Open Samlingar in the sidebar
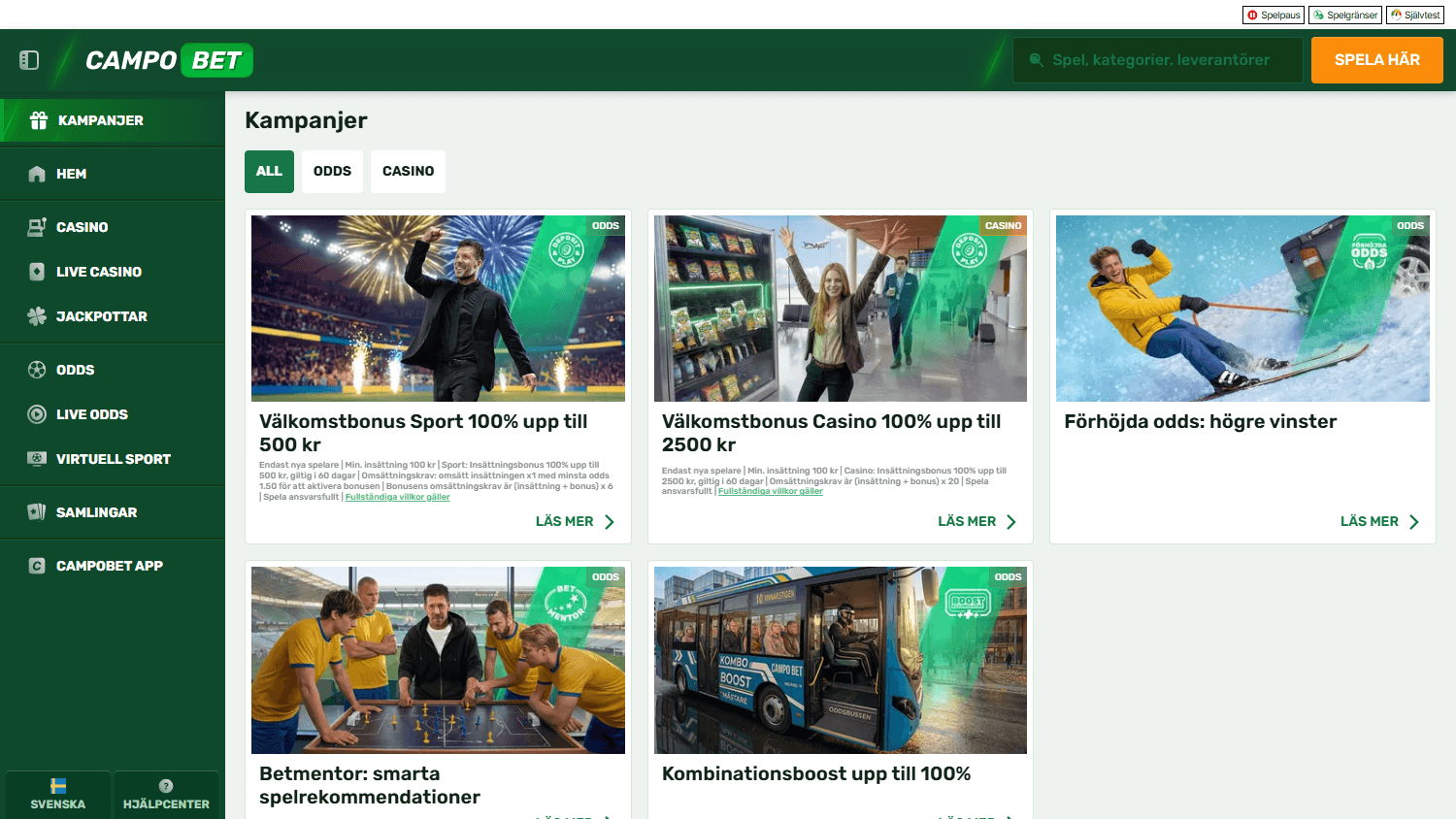Viewport: 1456px width, 819px height. (x=113, y=512)
